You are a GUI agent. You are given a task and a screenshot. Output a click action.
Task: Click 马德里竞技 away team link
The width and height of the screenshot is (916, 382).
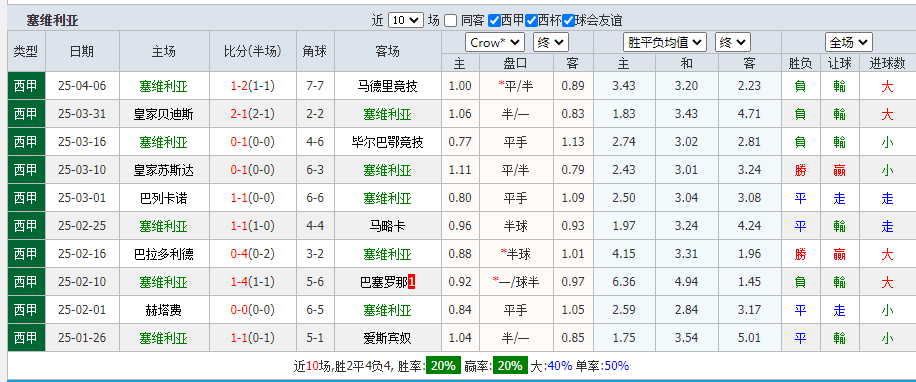(x=387, y=86)
